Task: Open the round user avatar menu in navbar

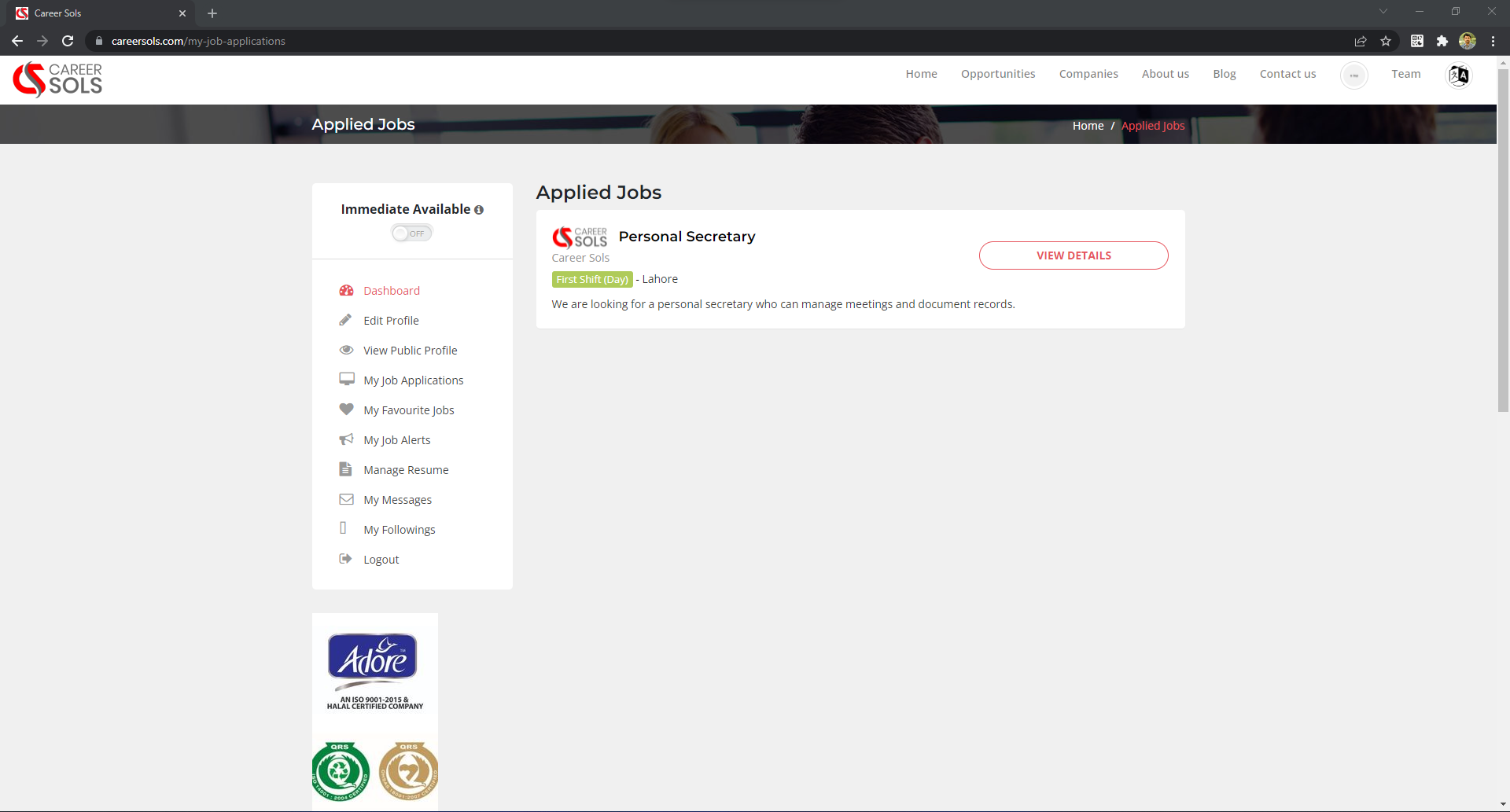Action: point(1353,75)
